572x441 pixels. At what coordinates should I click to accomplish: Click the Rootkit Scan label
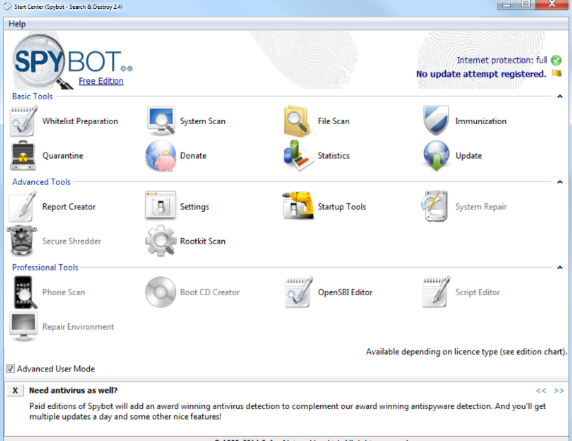pyautogui.click(x=202, y=241)
